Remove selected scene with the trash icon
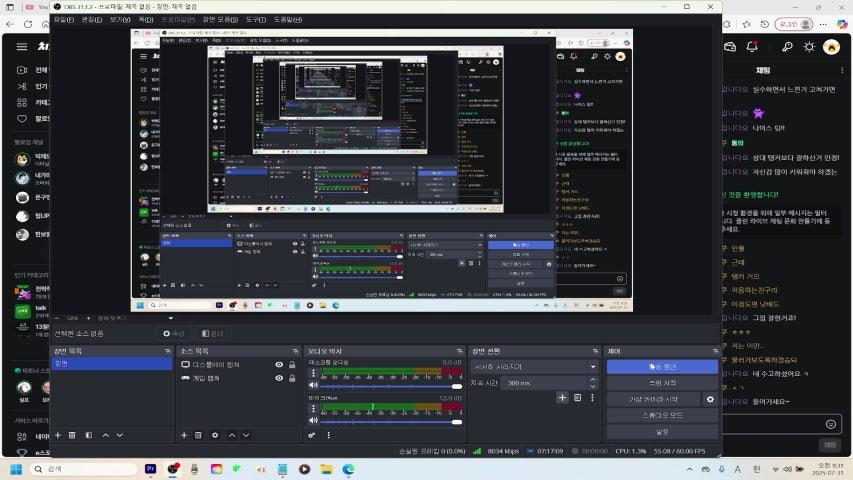The width and height of the screenshot is (853, 480). click(x=72, y=435)
